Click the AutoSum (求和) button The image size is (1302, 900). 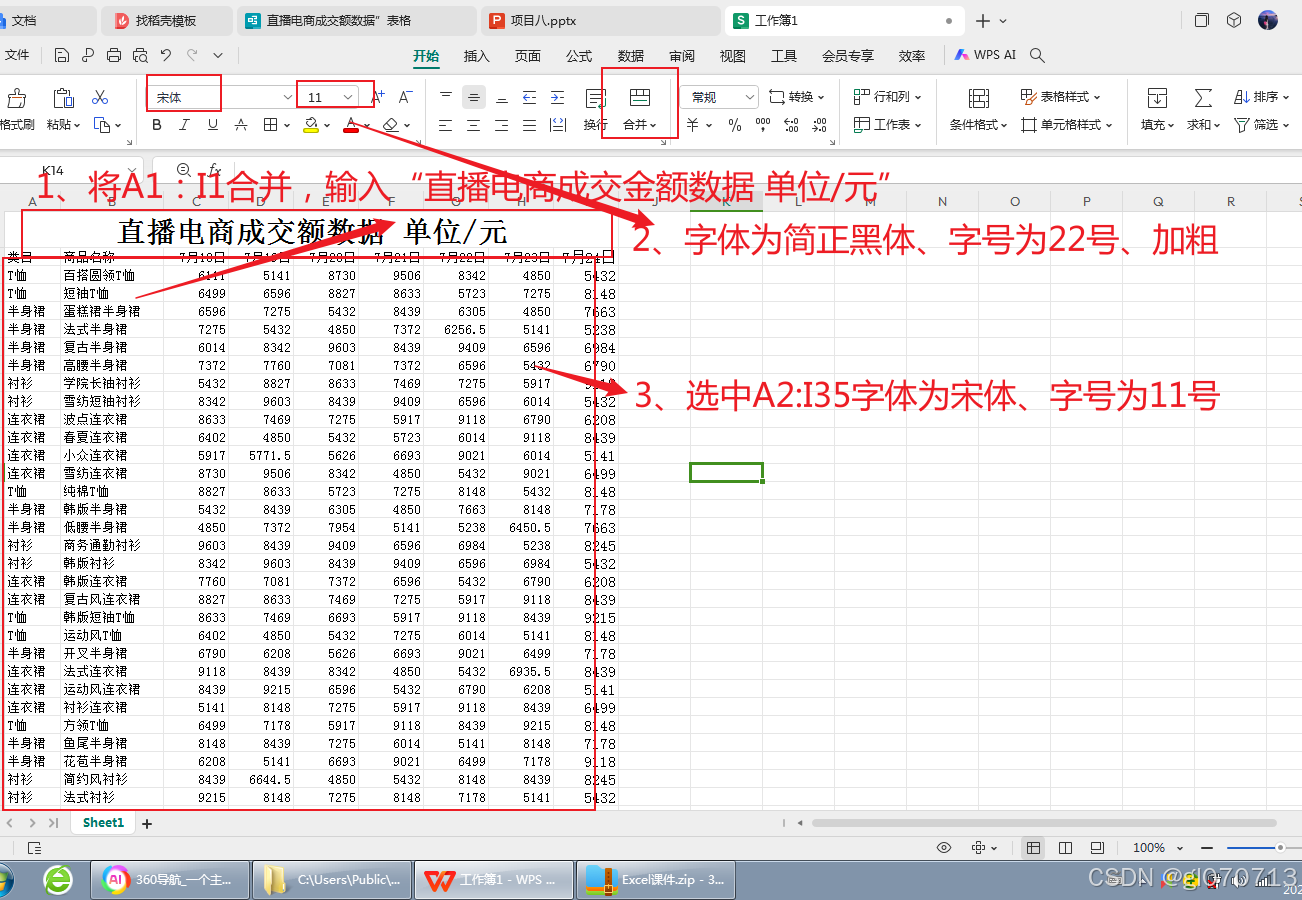1203,109
